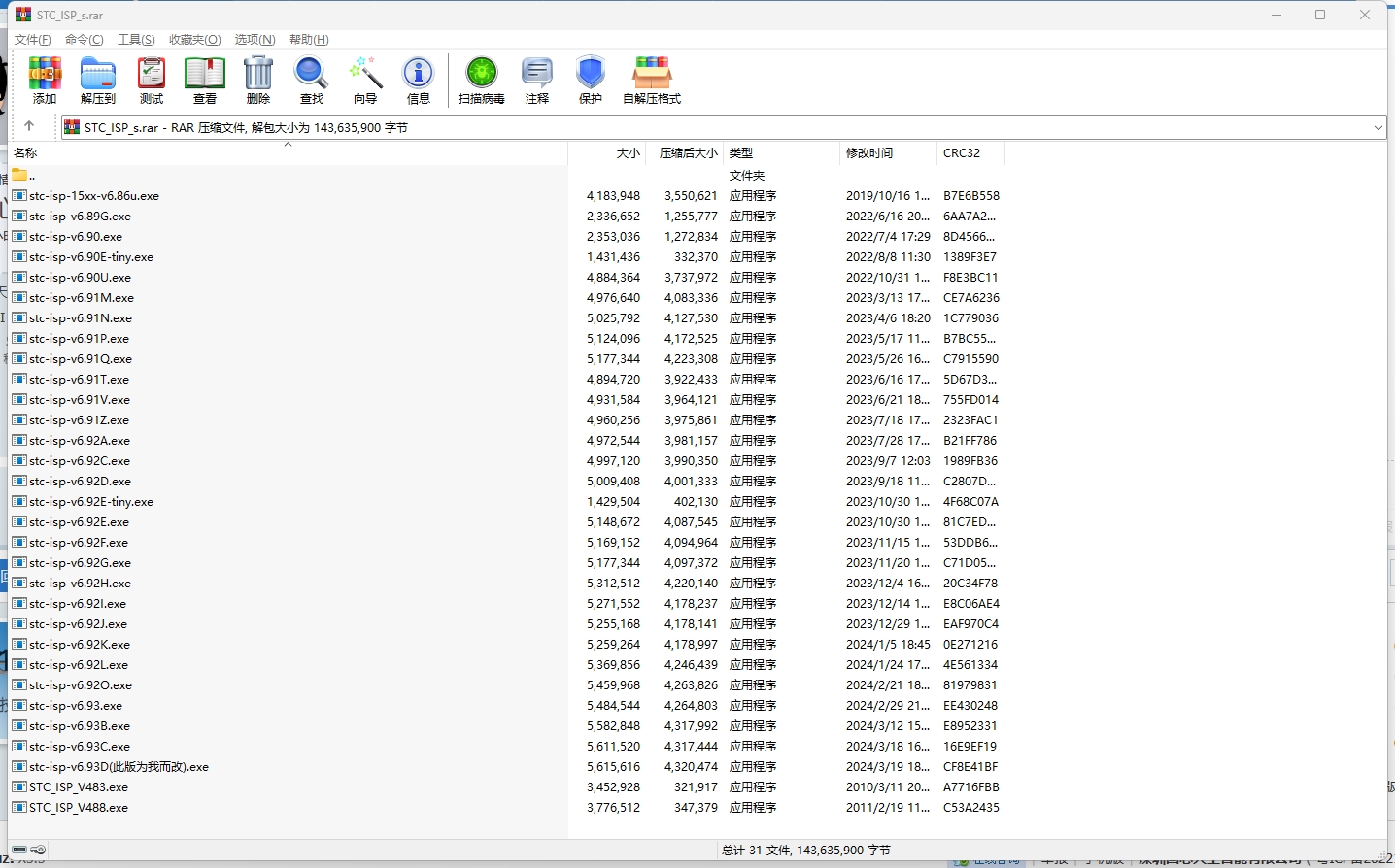Click the 保护 (Protect) shield icon
Screen dimensions: 1395x868
591,74
